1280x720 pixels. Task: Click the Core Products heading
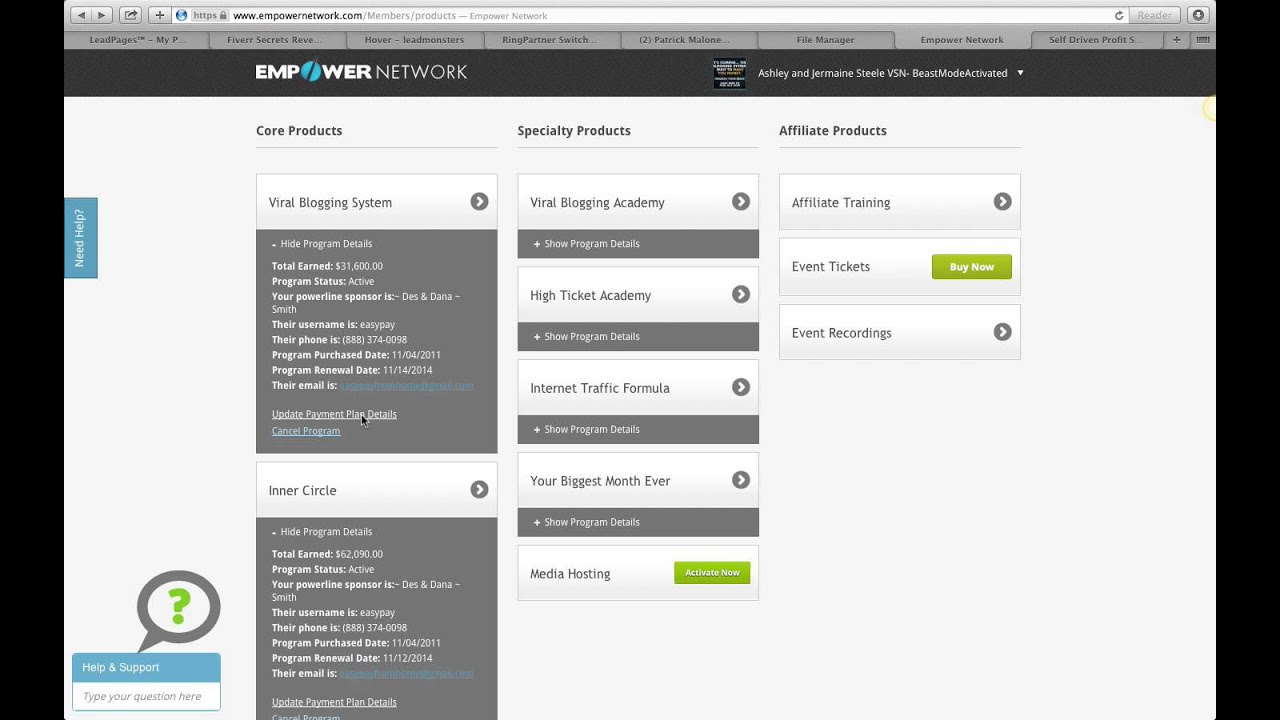tap(299, 131)
